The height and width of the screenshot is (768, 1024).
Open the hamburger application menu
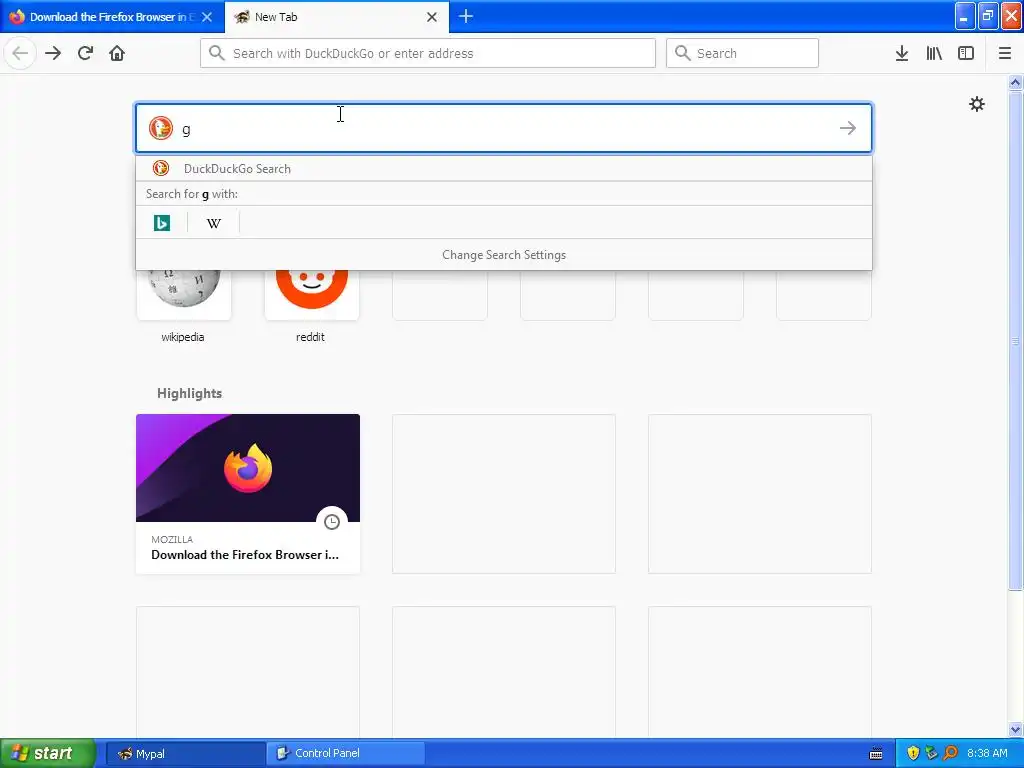(x=1005, y=53)
